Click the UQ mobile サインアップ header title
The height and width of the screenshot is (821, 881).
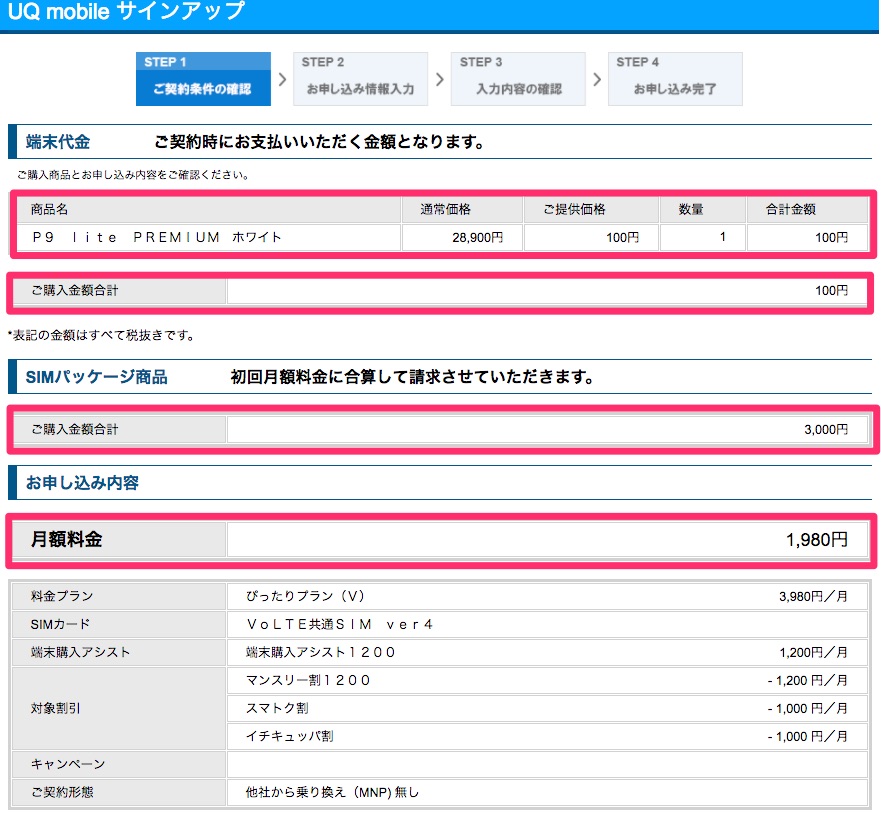[x=126, y=12]
